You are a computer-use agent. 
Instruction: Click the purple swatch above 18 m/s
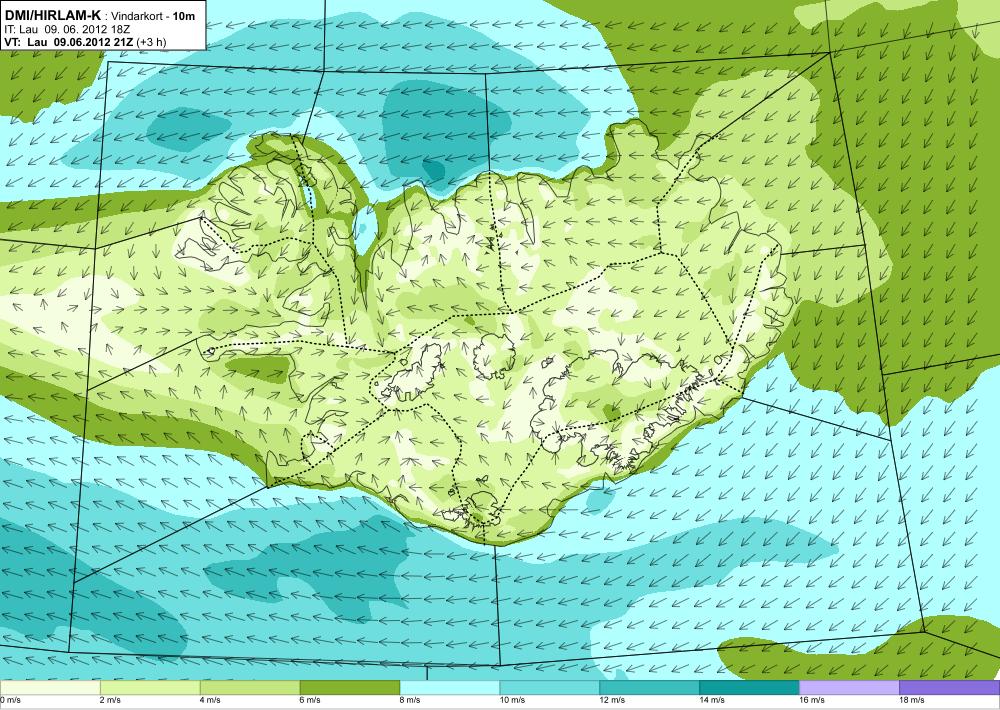(950, 688)
